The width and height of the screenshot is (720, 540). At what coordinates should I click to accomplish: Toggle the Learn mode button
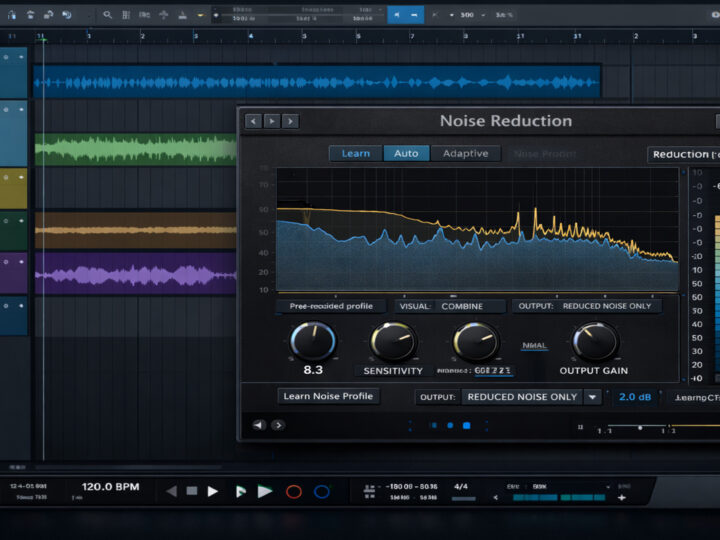[355, 153]
